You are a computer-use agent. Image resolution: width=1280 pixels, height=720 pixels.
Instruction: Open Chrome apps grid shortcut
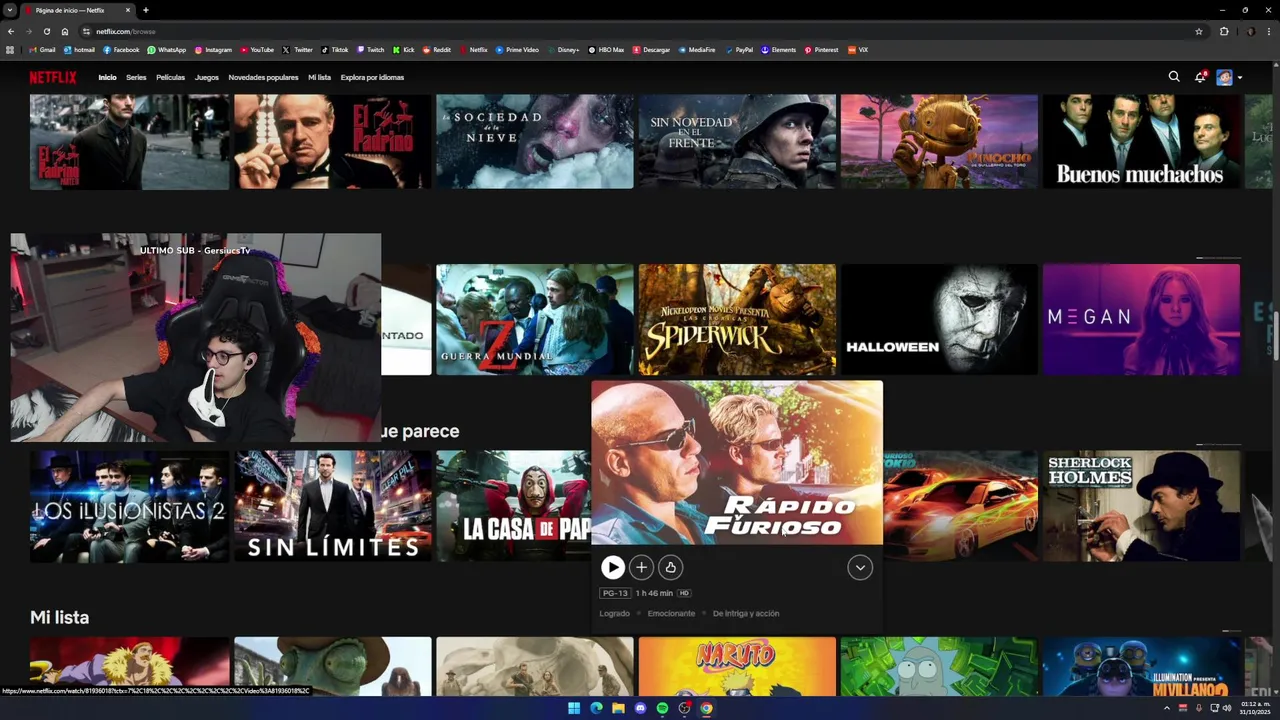(10, 49)
